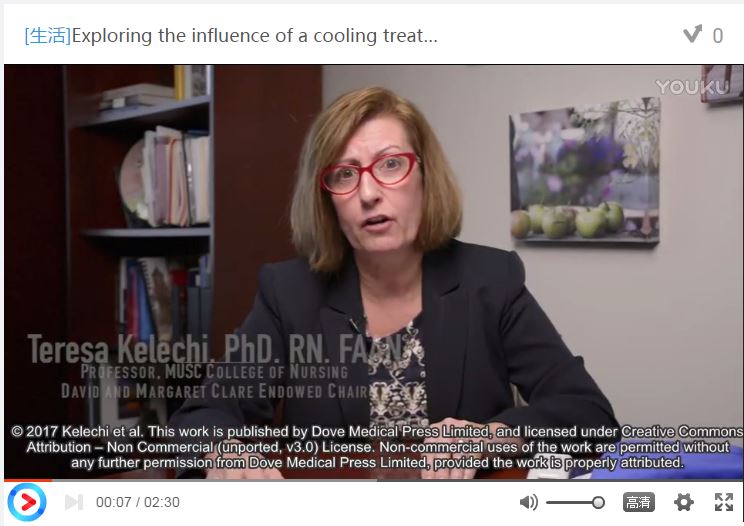The width and height of the screenshot is (744, 526).
Task: Click the like count number
Action: [x=718, y=36]
